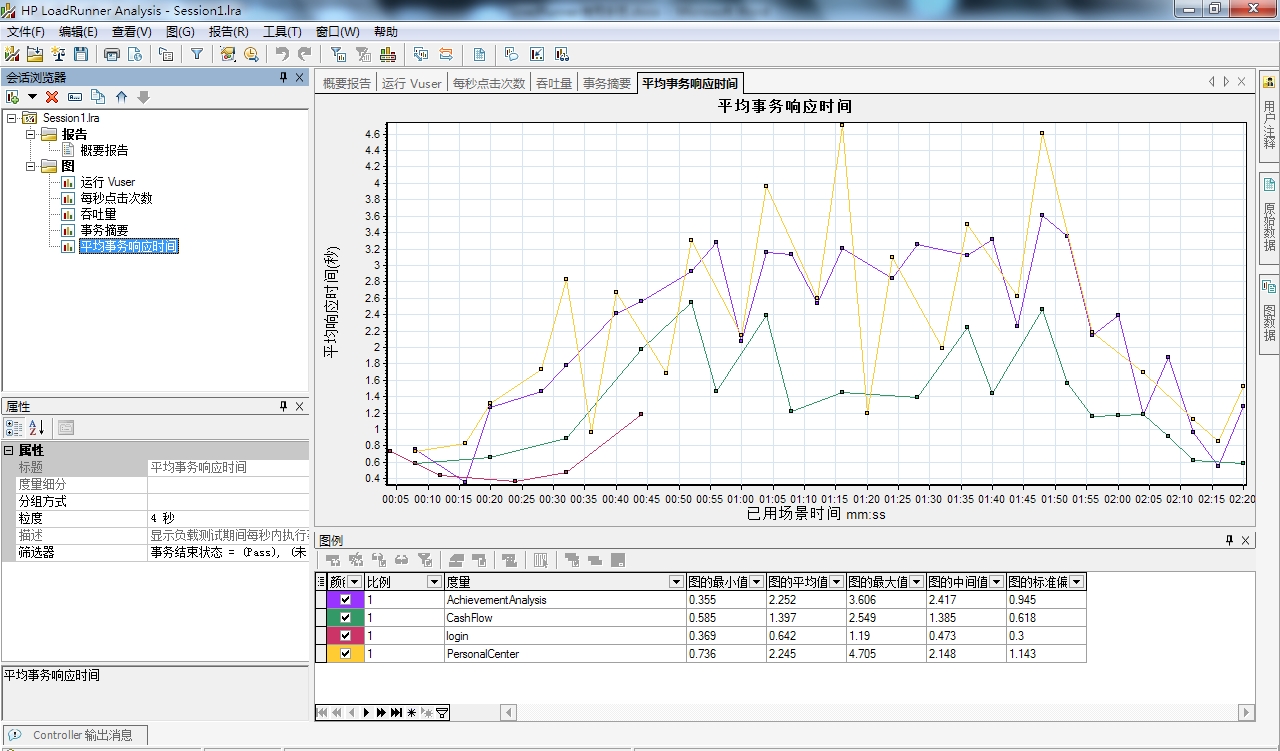Click the Undo arrow toolbar icon
The height and width of the screenshot is (751, 1280).
(x=282, y=54)
